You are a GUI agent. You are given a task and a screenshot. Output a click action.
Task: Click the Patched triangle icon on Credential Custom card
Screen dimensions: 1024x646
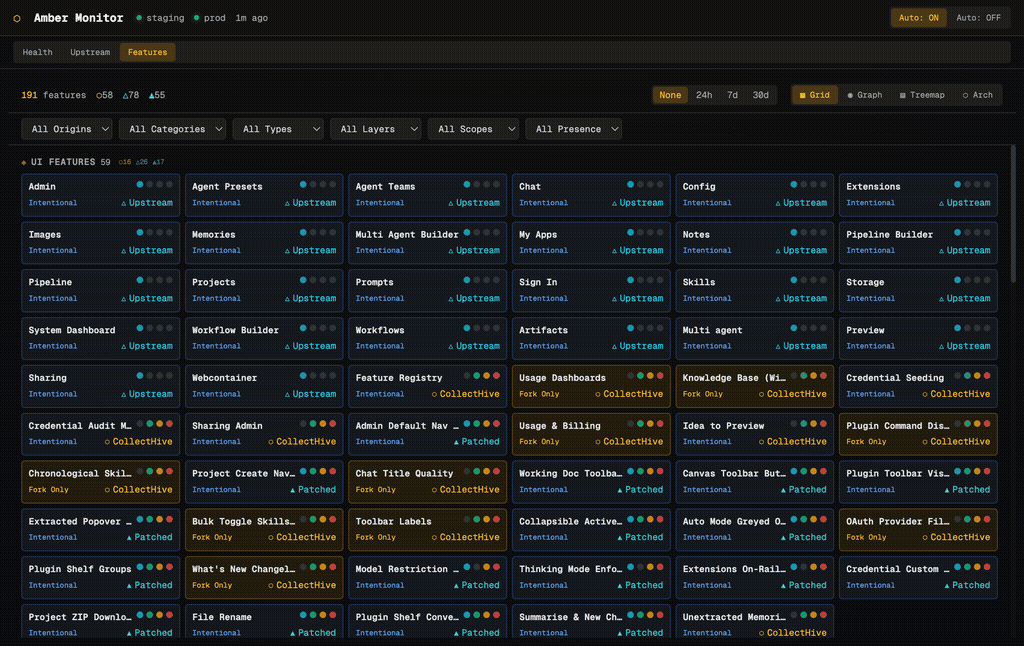[947, 585]
